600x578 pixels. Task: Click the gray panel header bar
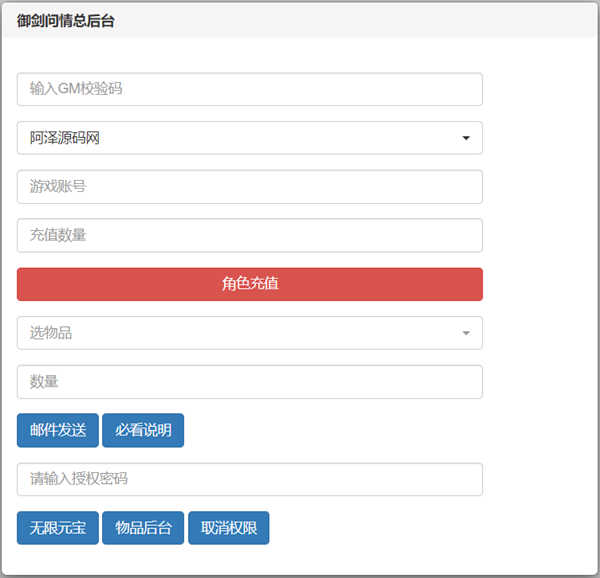coord(350,21)
